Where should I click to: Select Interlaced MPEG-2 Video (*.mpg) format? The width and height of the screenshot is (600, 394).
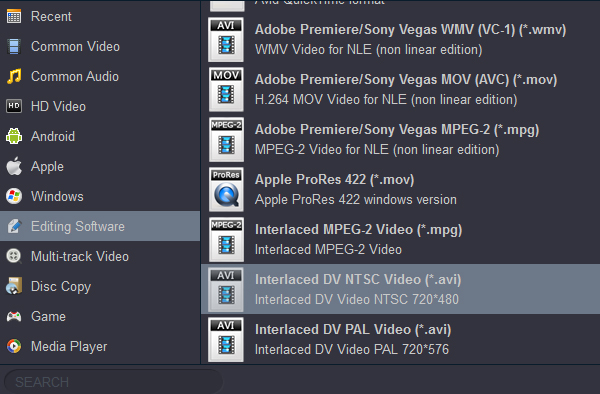(x=400, y=239)
